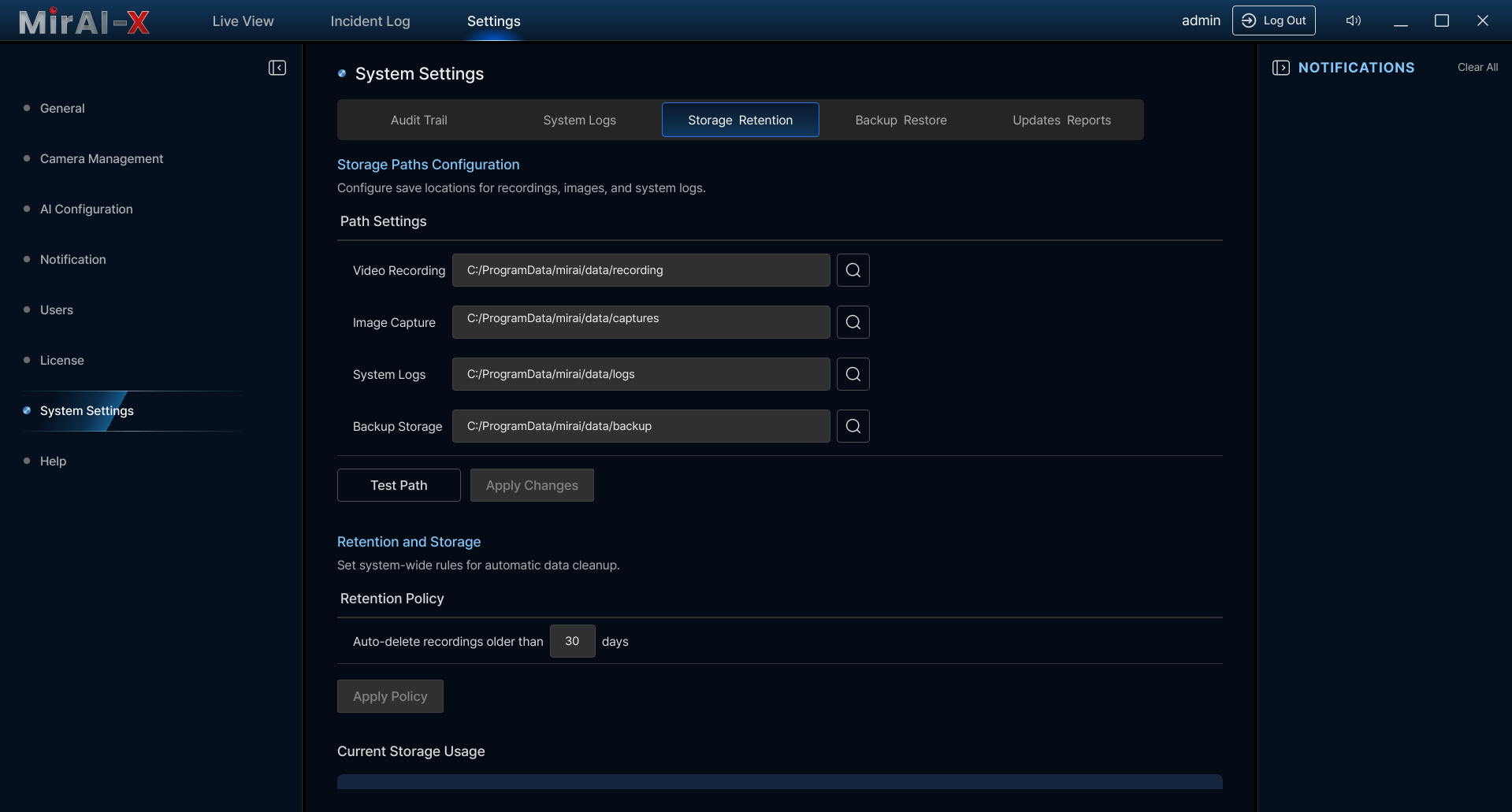Screen dimensions: 1512x812
Task: Switch to the Updates Reports tab
Action: pos(1062,120)
